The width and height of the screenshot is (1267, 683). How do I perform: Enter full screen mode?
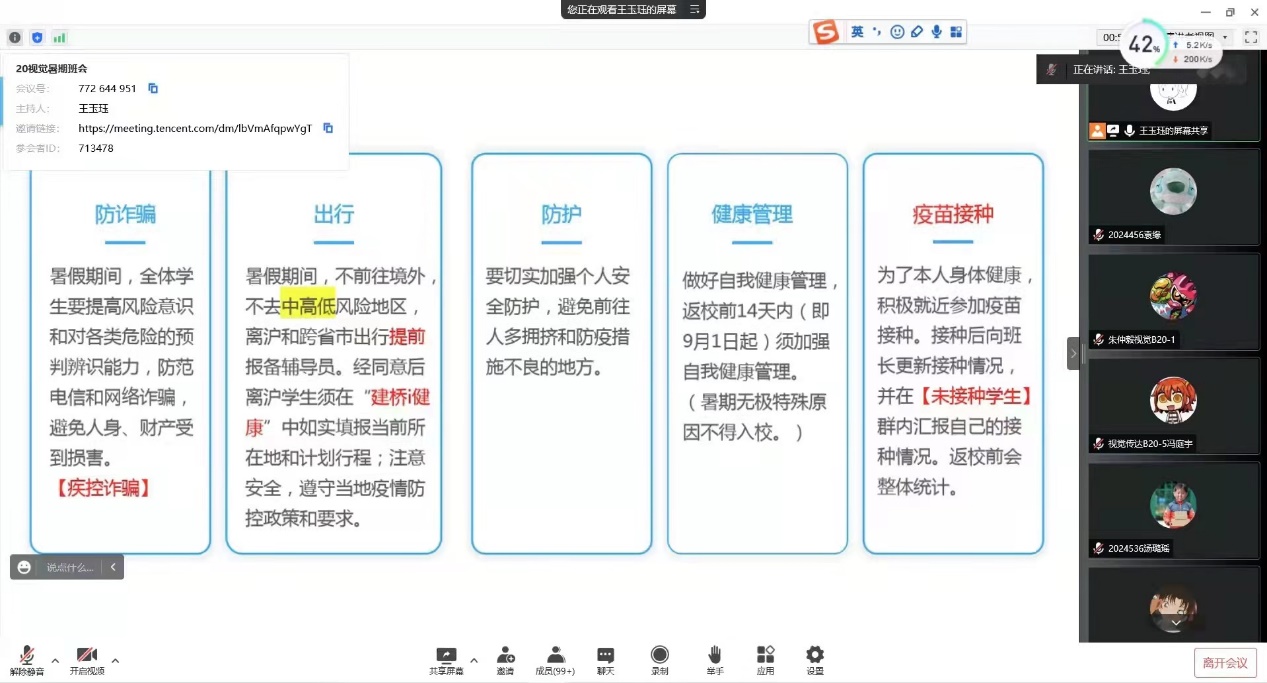(x=1250, y=37)
